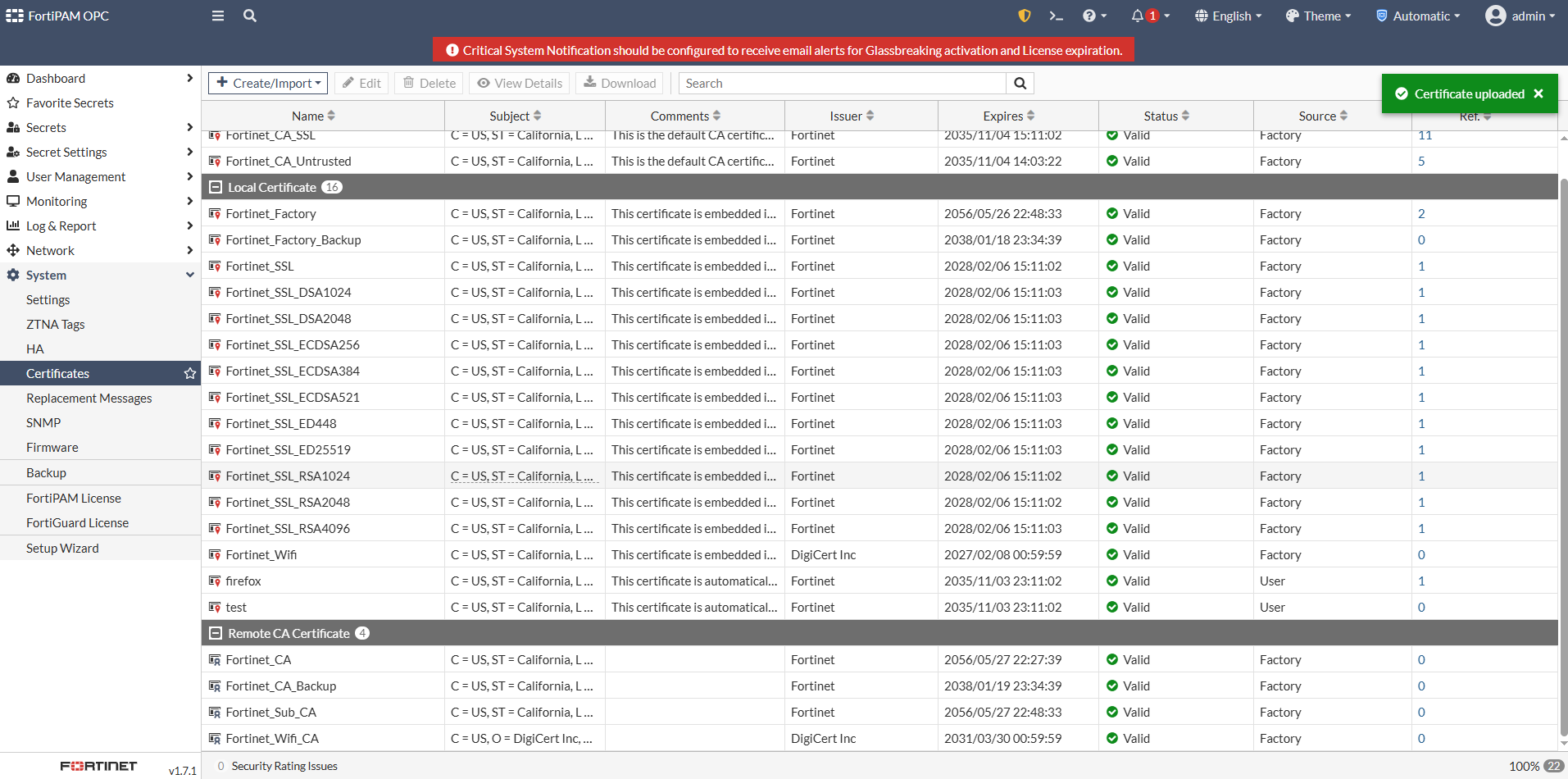Sort table by Expires column arrows
This screenshot has height=779, width=1568.
click(x=1030, y=116)
